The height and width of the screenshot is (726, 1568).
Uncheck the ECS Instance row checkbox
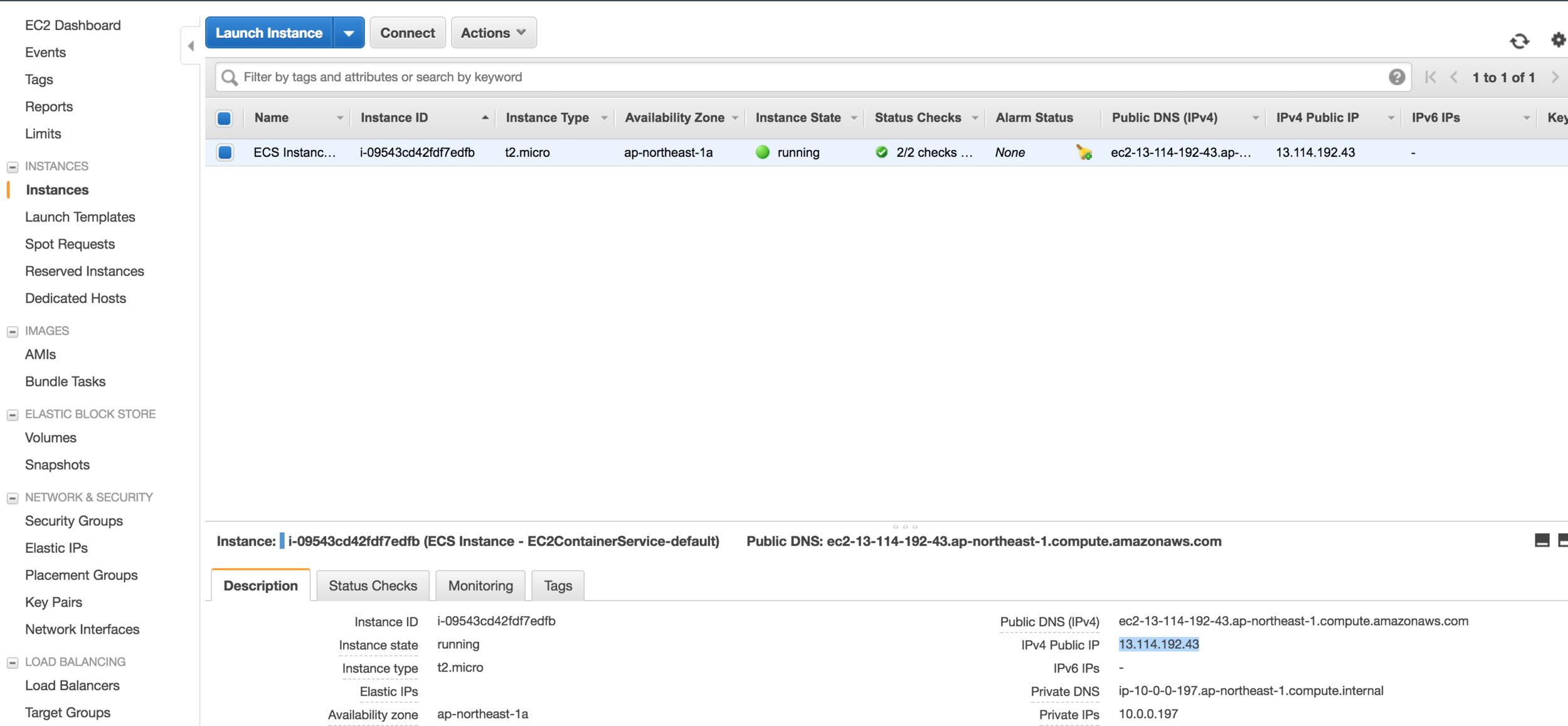coord(225,152)
